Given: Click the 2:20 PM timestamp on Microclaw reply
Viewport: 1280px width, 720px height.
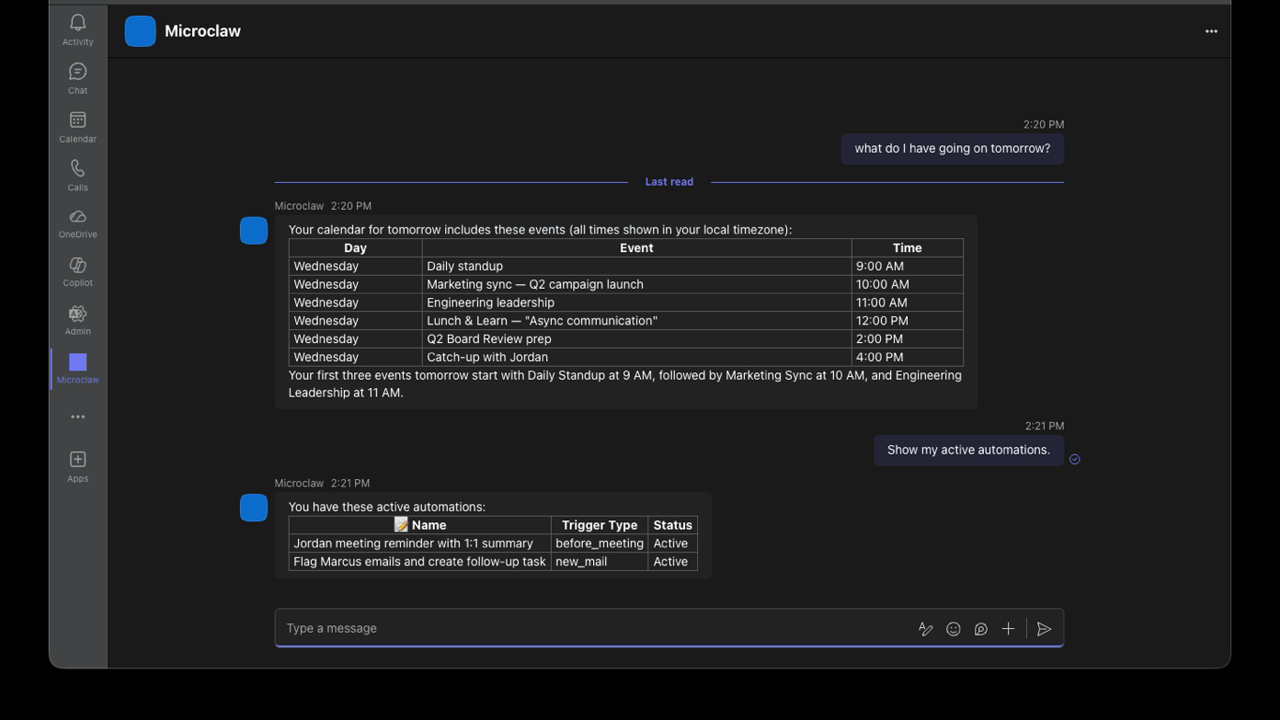Looking at the screenshot, I should tap(351, 206).
